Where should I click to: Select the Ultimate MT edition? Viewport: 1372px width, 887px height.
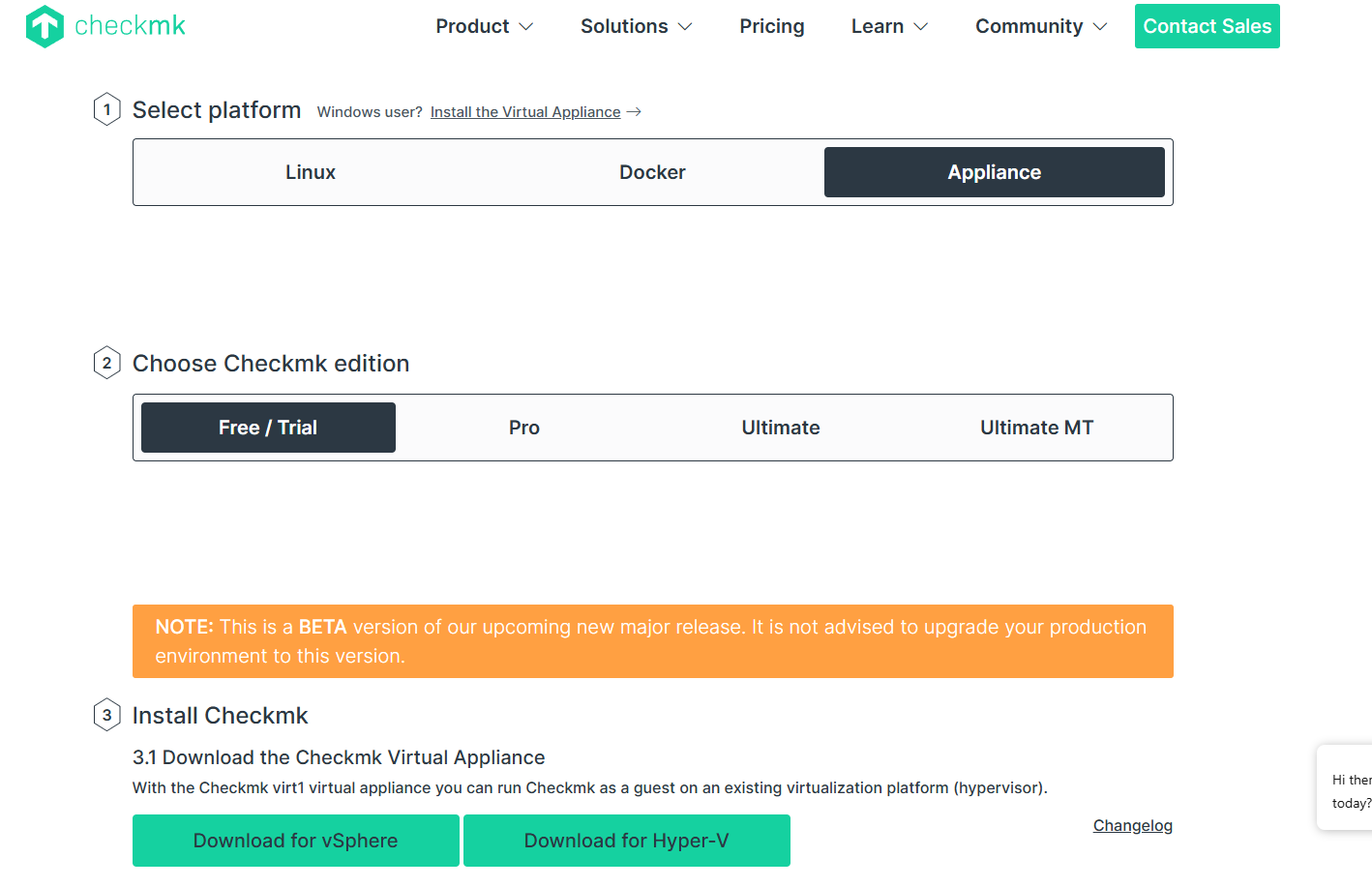(x=1037, y=428)
